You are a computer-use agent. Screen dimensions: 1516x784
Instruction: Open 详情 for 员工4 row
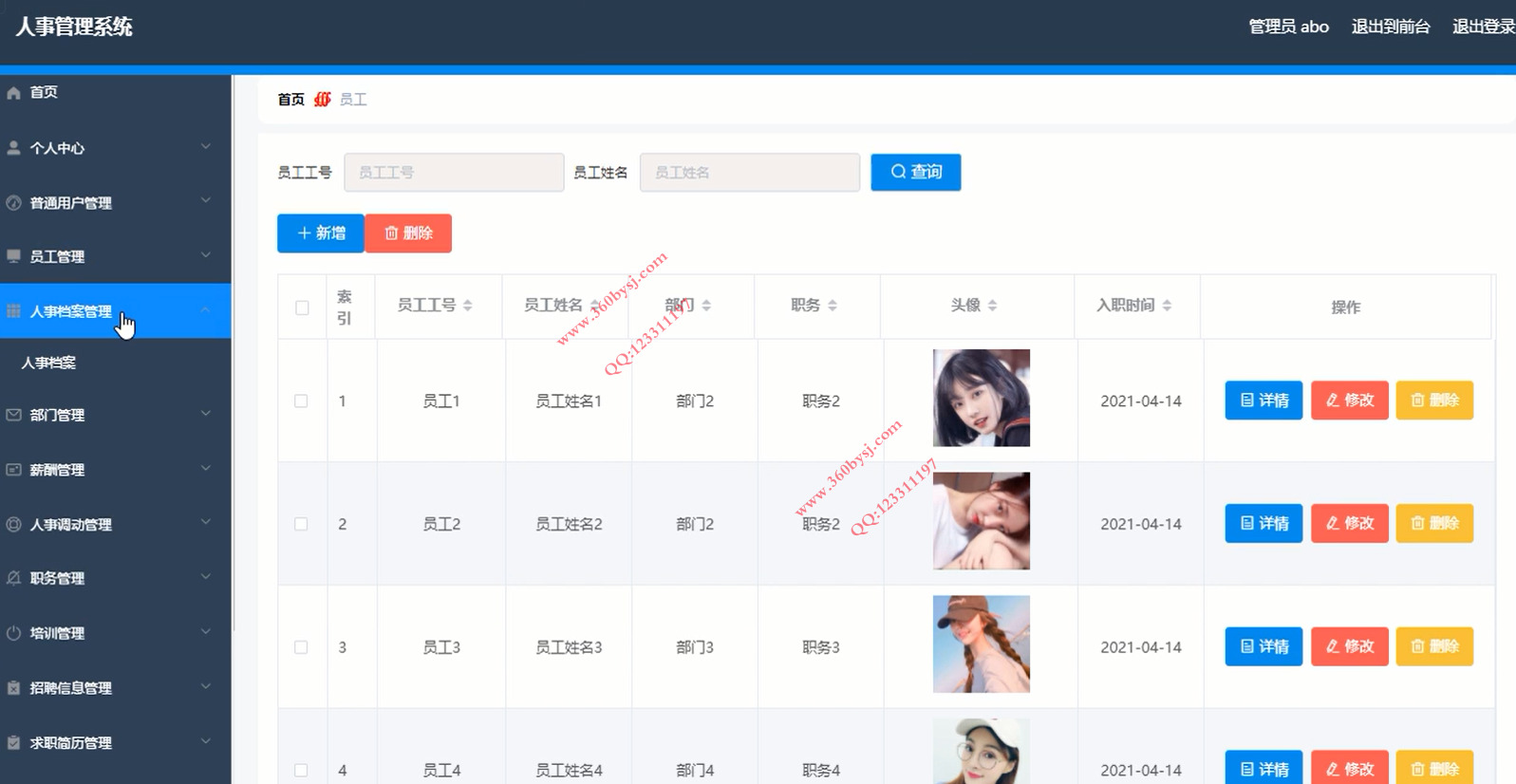tap(1263, 767)
